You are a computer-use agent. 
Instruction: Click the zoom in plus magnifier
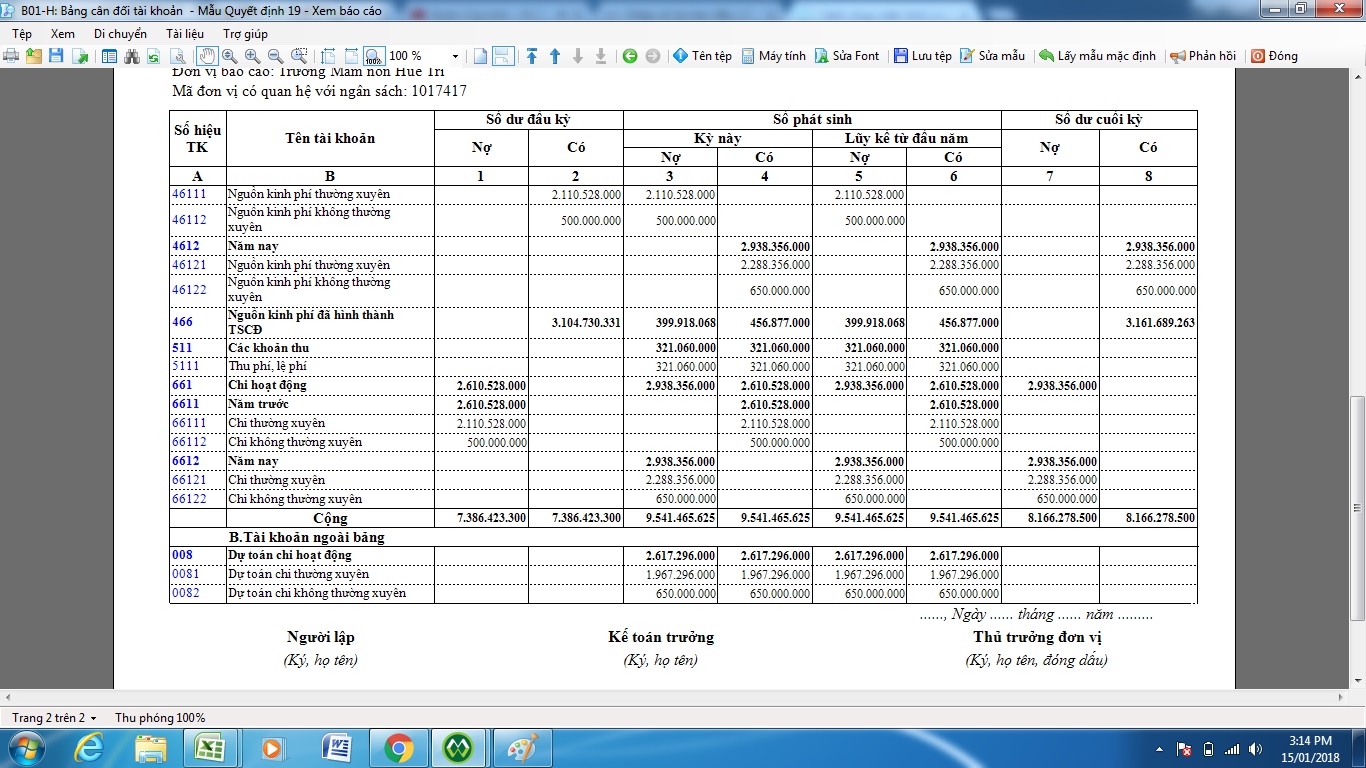click(252, 56)
